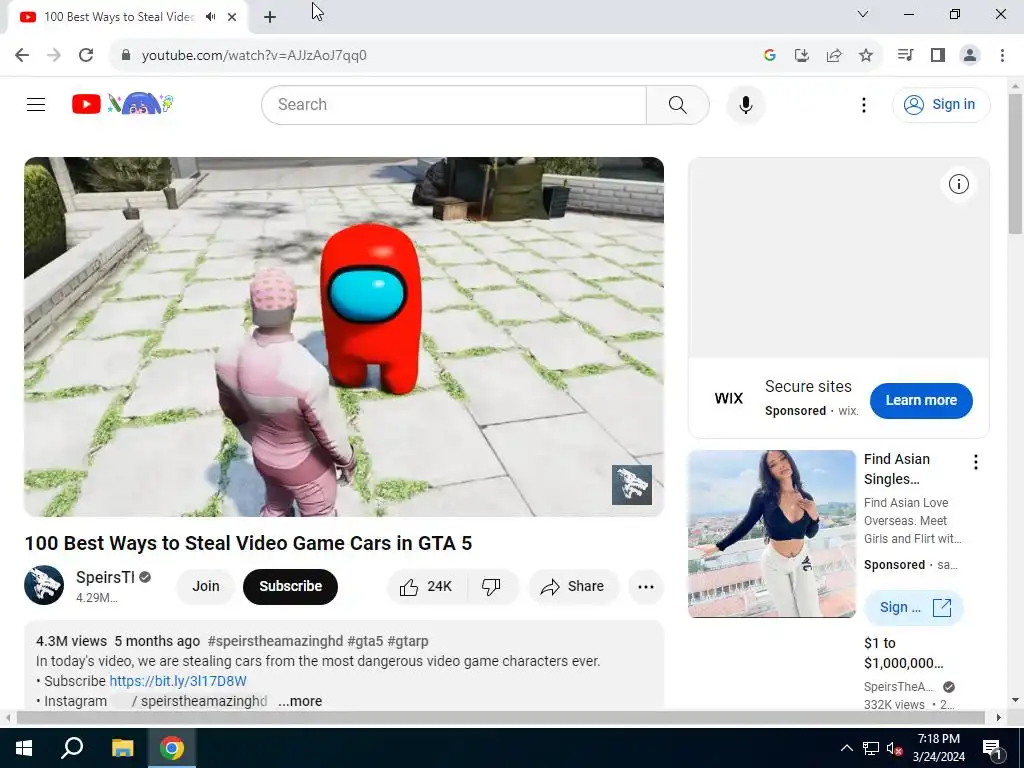This screenshot has height=768, width=1024.
Task: Open a new tab with the plus button
Action: 270,17
